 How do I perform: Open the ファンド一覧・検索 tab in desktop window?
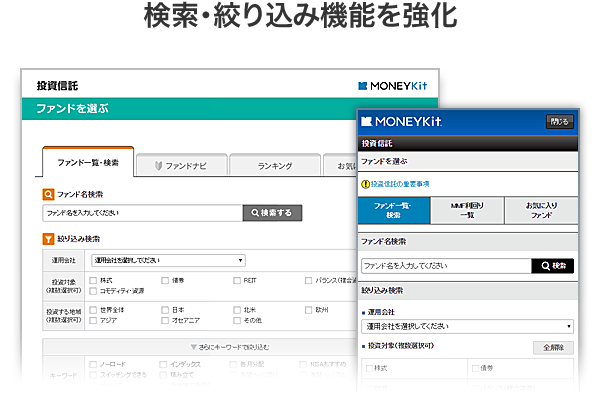[x=88, y=163]
